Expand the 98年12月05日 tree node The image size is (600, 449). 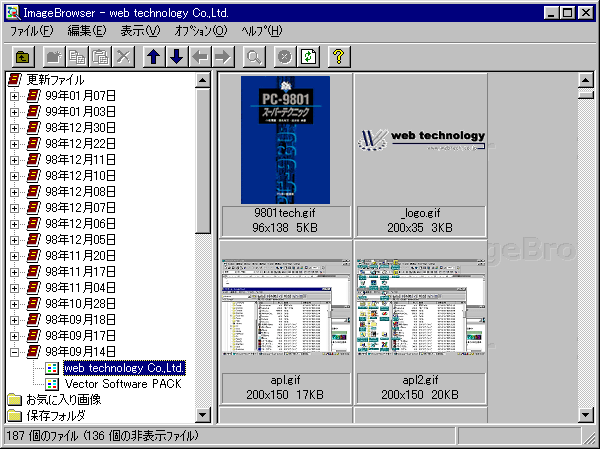coord(14,240)
